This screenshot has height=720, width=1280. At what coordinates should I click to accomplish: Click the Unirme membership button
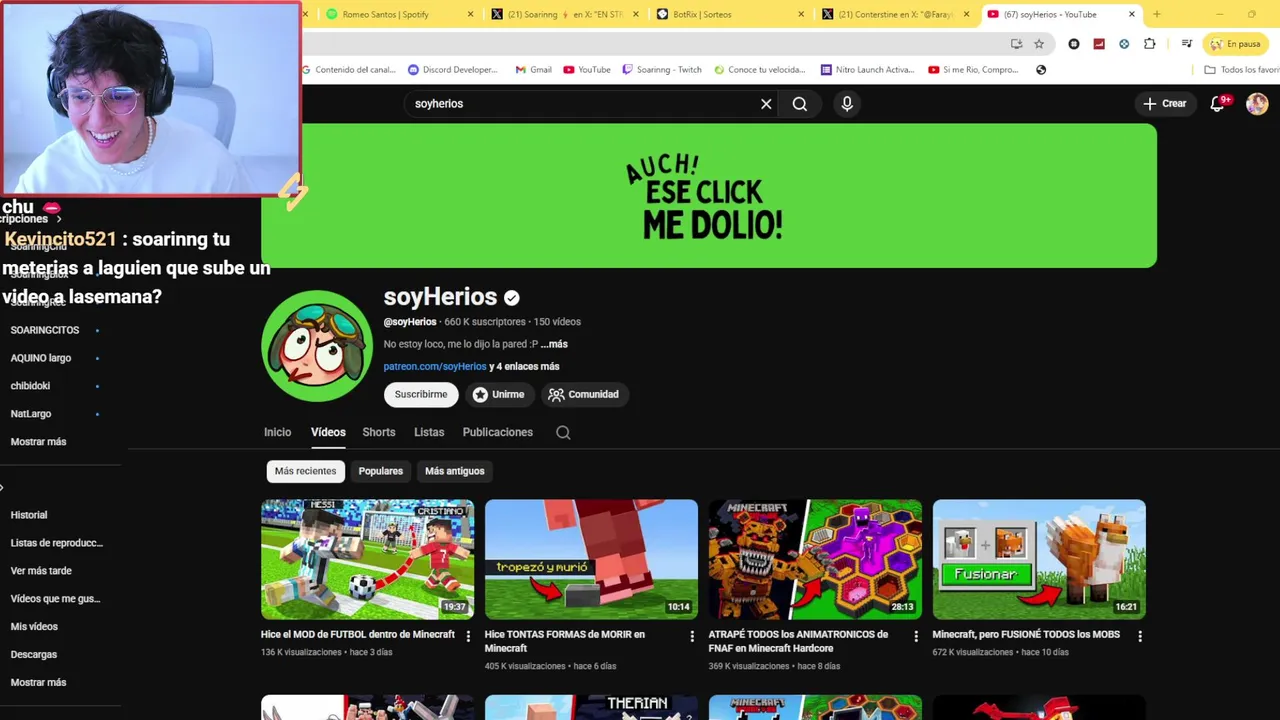pyautogui.click(x=499, y=394)
